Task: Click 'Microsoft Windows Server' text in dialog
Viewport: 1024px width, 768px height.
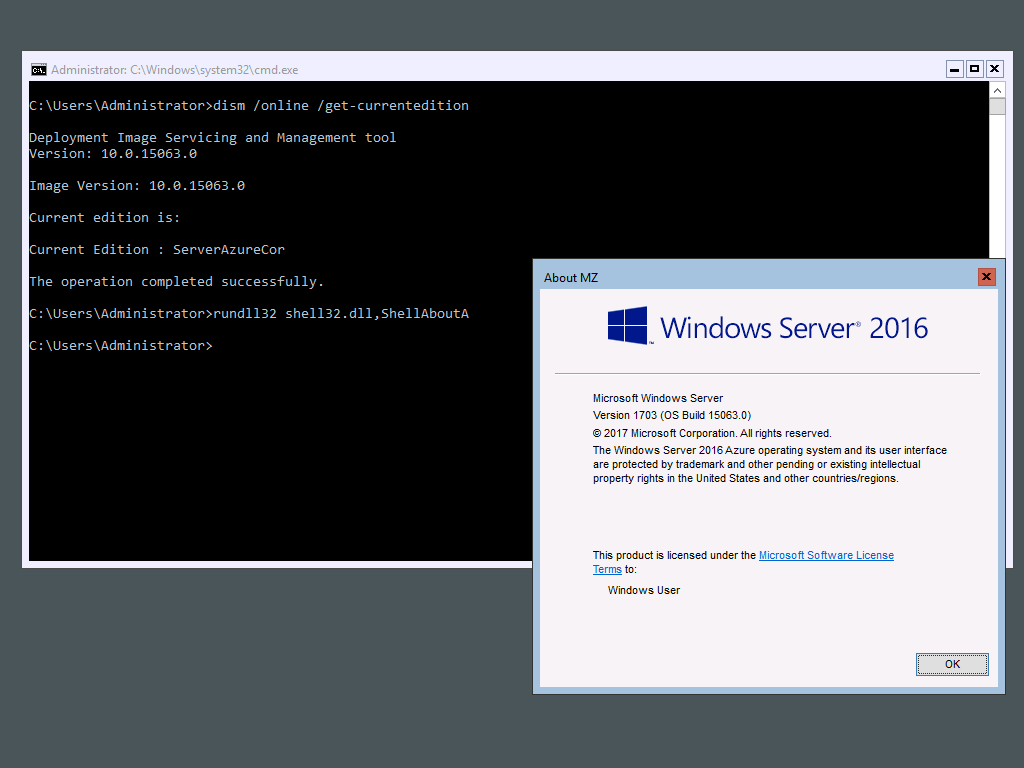Action: pos(658,398)
